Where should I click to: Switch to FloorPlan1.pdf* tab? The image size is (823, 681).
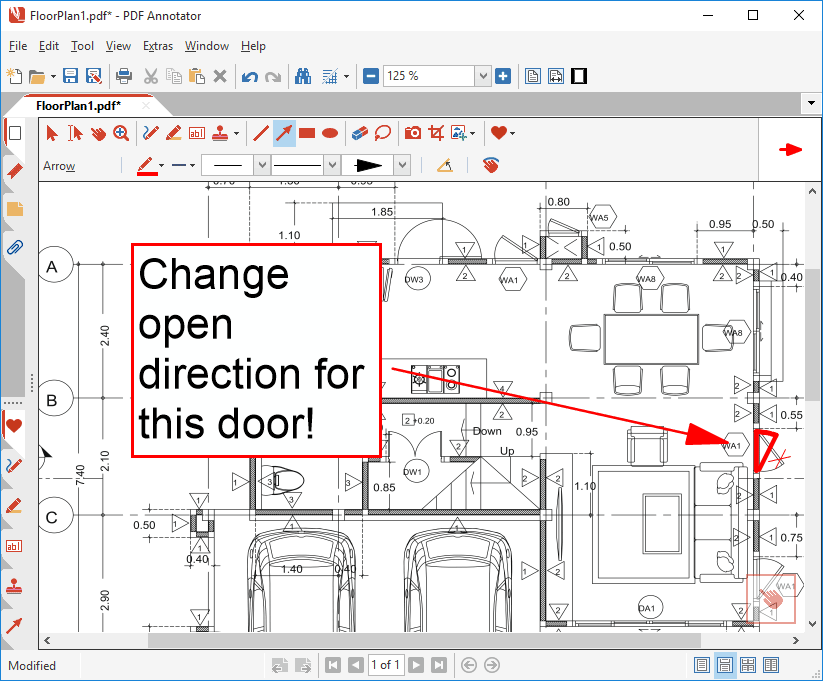(79, 106)
